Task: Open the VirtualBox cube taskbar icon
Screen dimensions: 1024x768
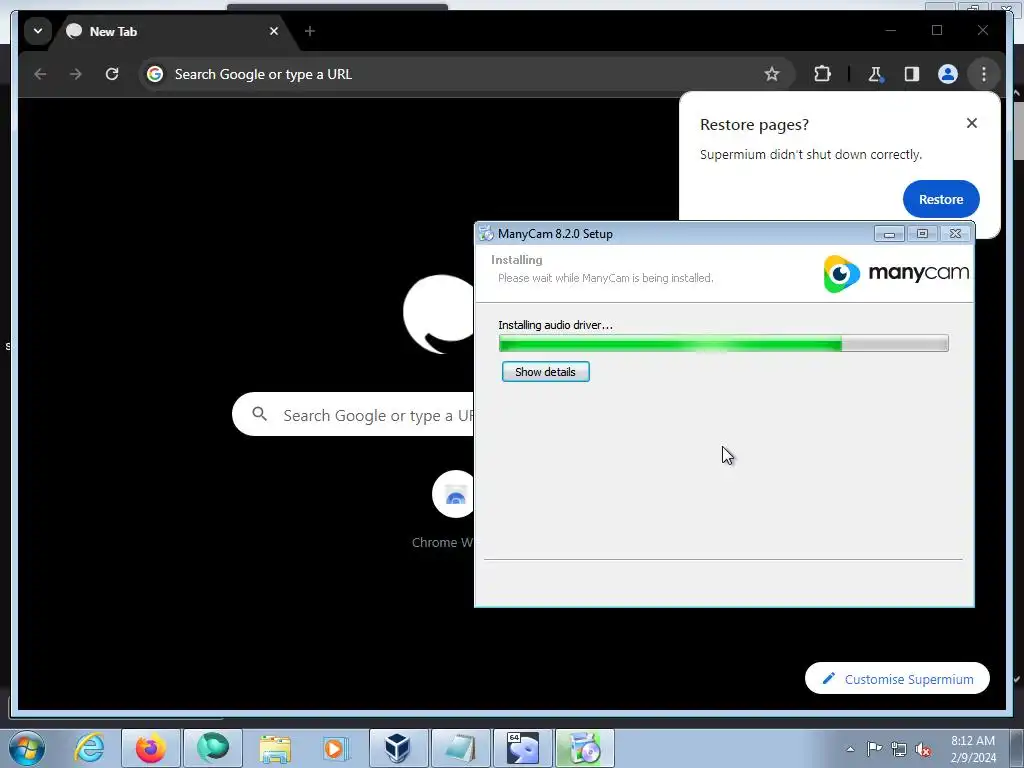Action: [x=398, y=748]
